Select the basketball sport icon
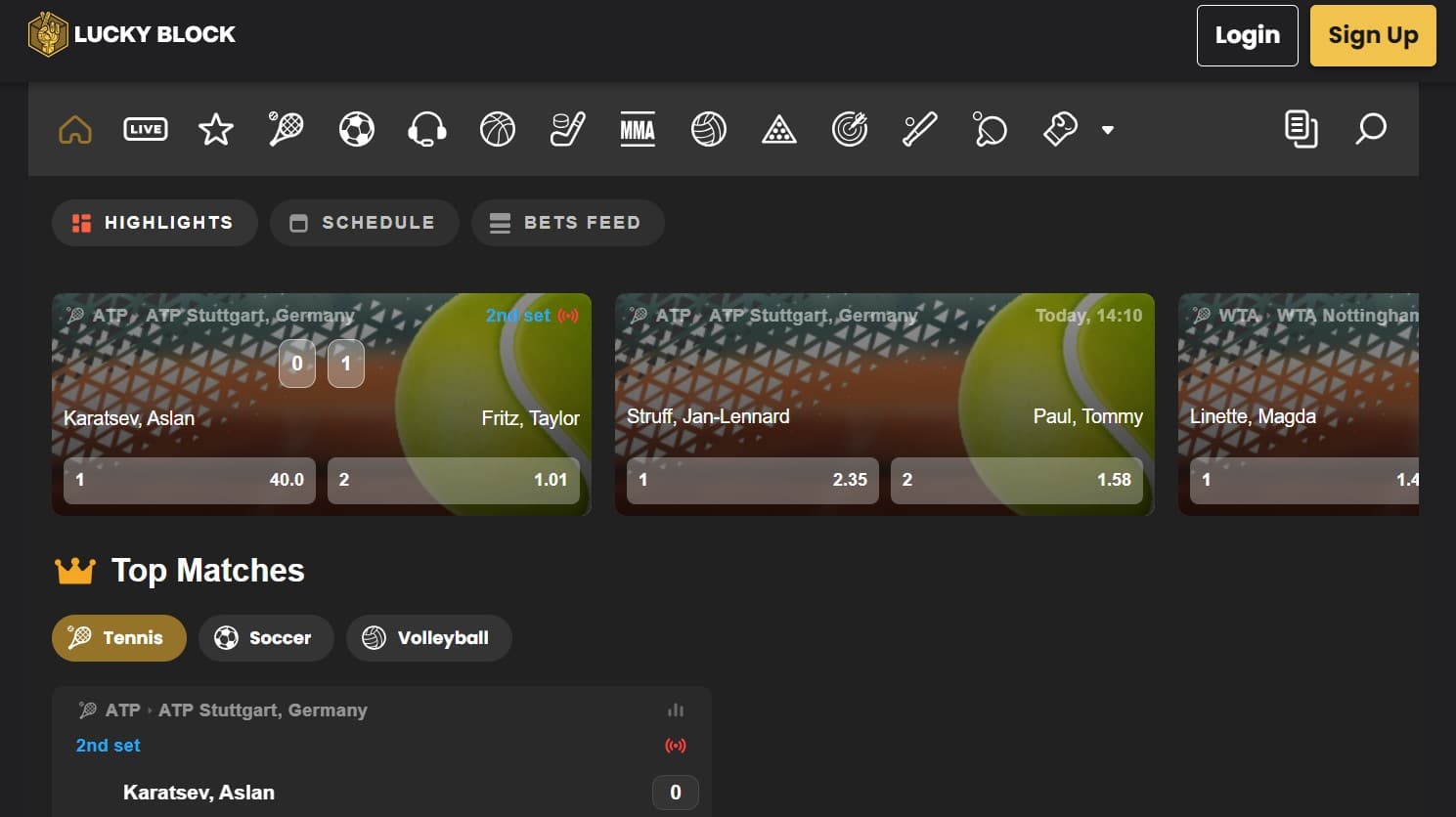The height and width of the screenshot is (817, 1456). (498, 129)
